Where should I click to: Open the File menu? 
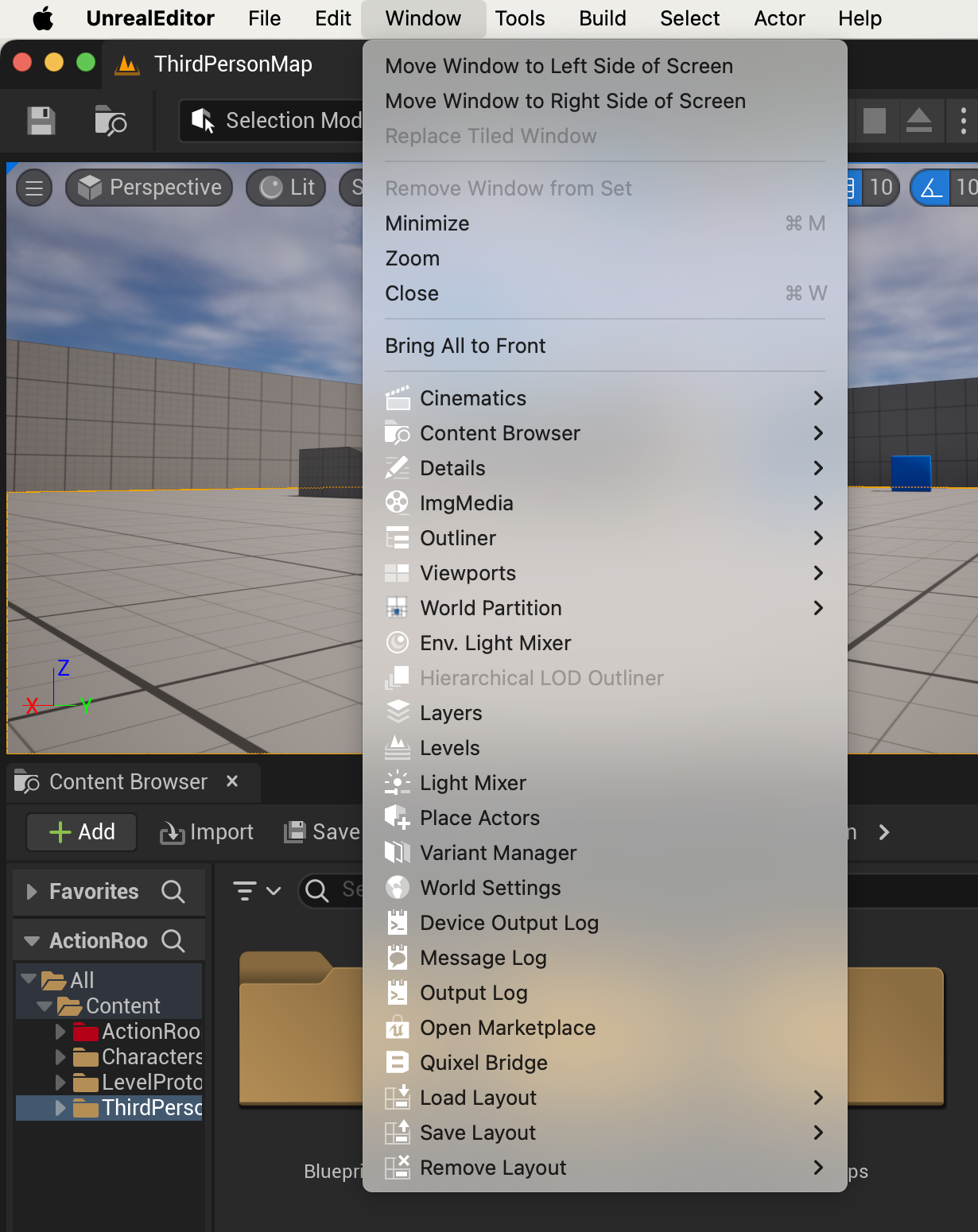(x=265, y=18)
